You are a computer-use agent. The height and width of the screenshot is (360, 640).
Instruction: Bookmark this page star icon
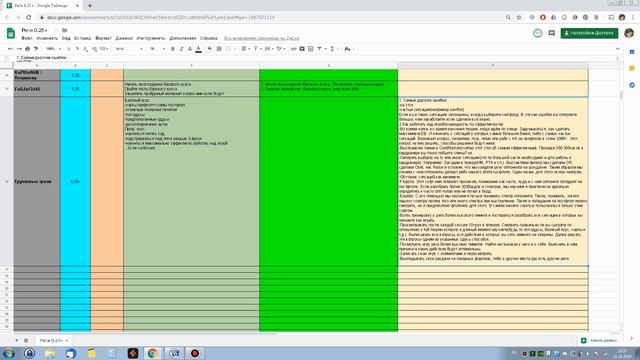click(x=519, y=18)
